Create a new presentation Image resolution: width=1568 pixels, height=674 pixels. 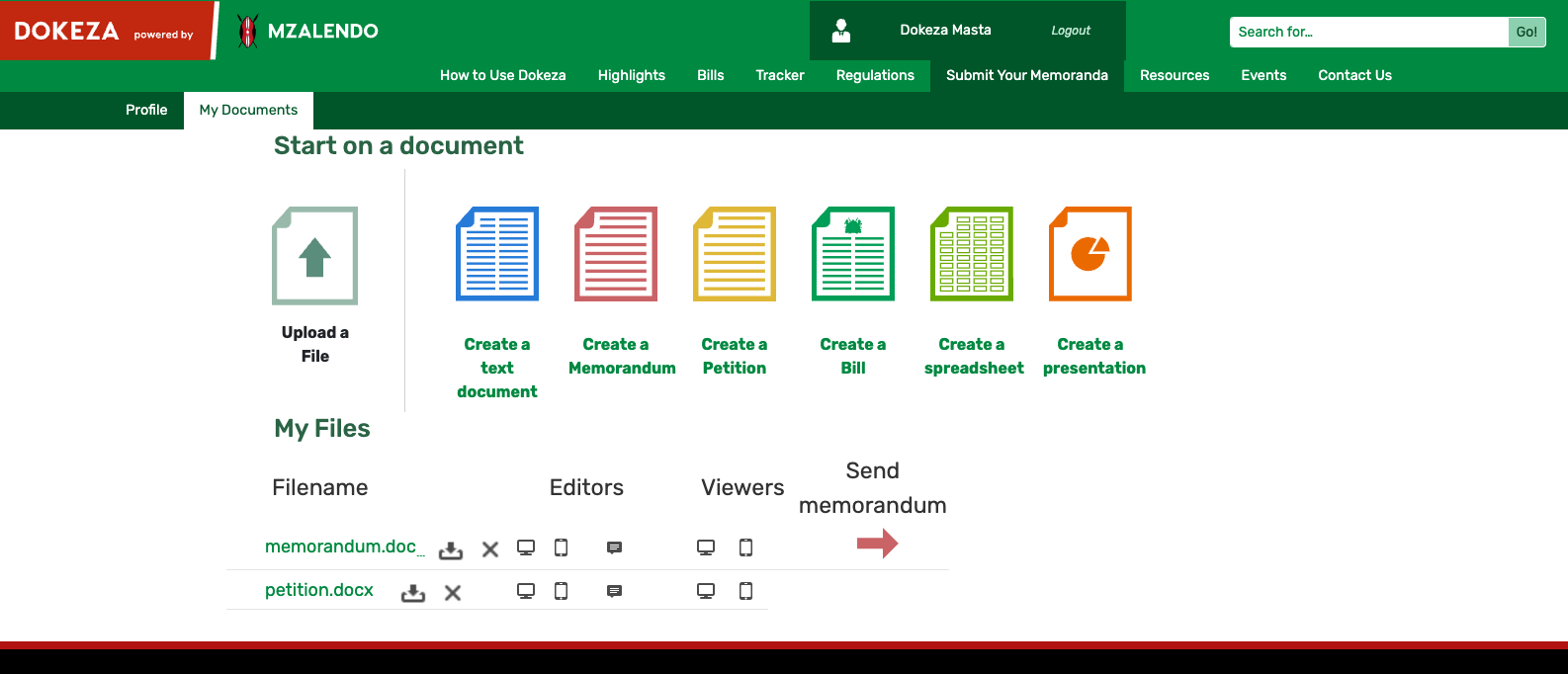pos(1090,254)
